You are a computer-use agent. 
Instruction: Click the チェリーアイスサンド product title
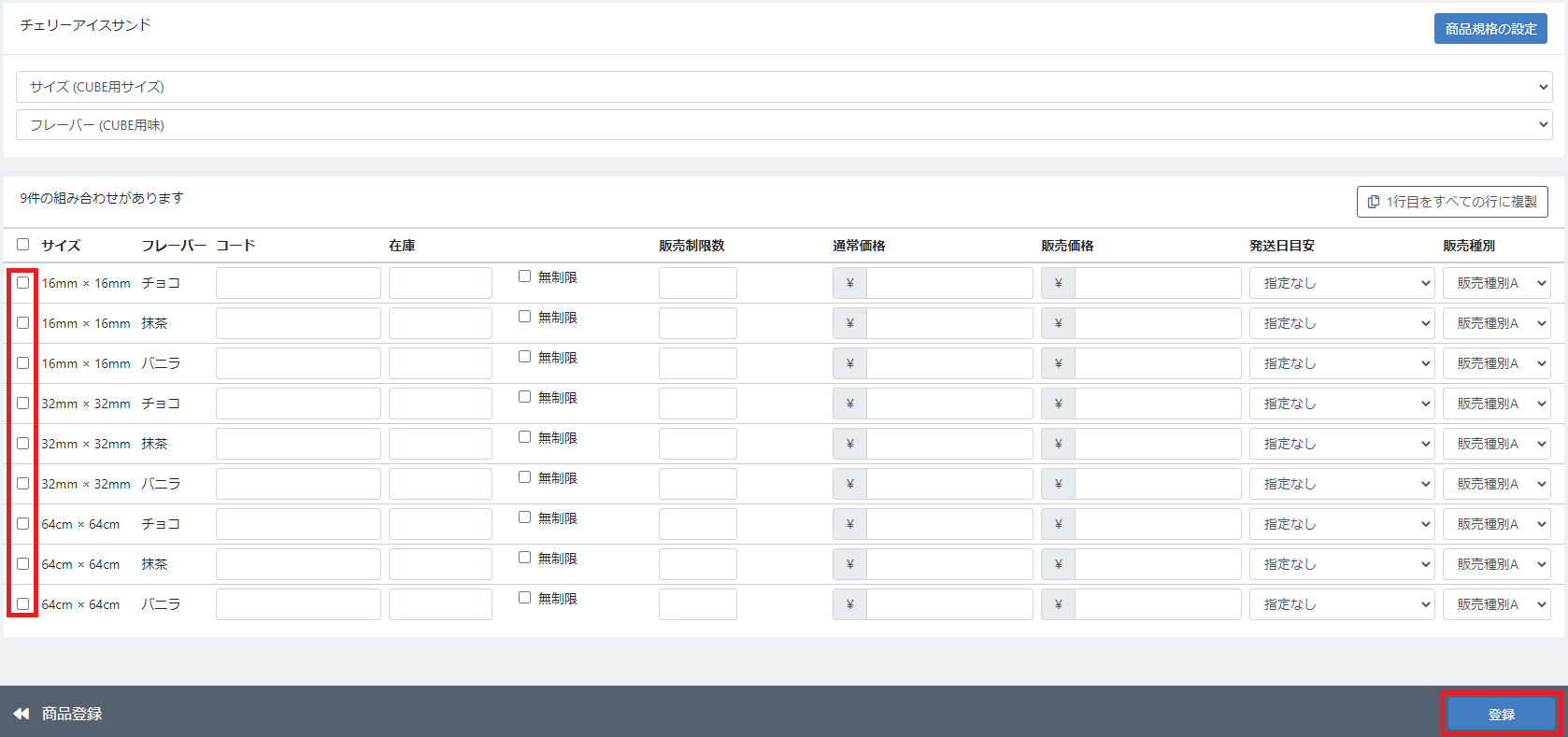[85, 25]
